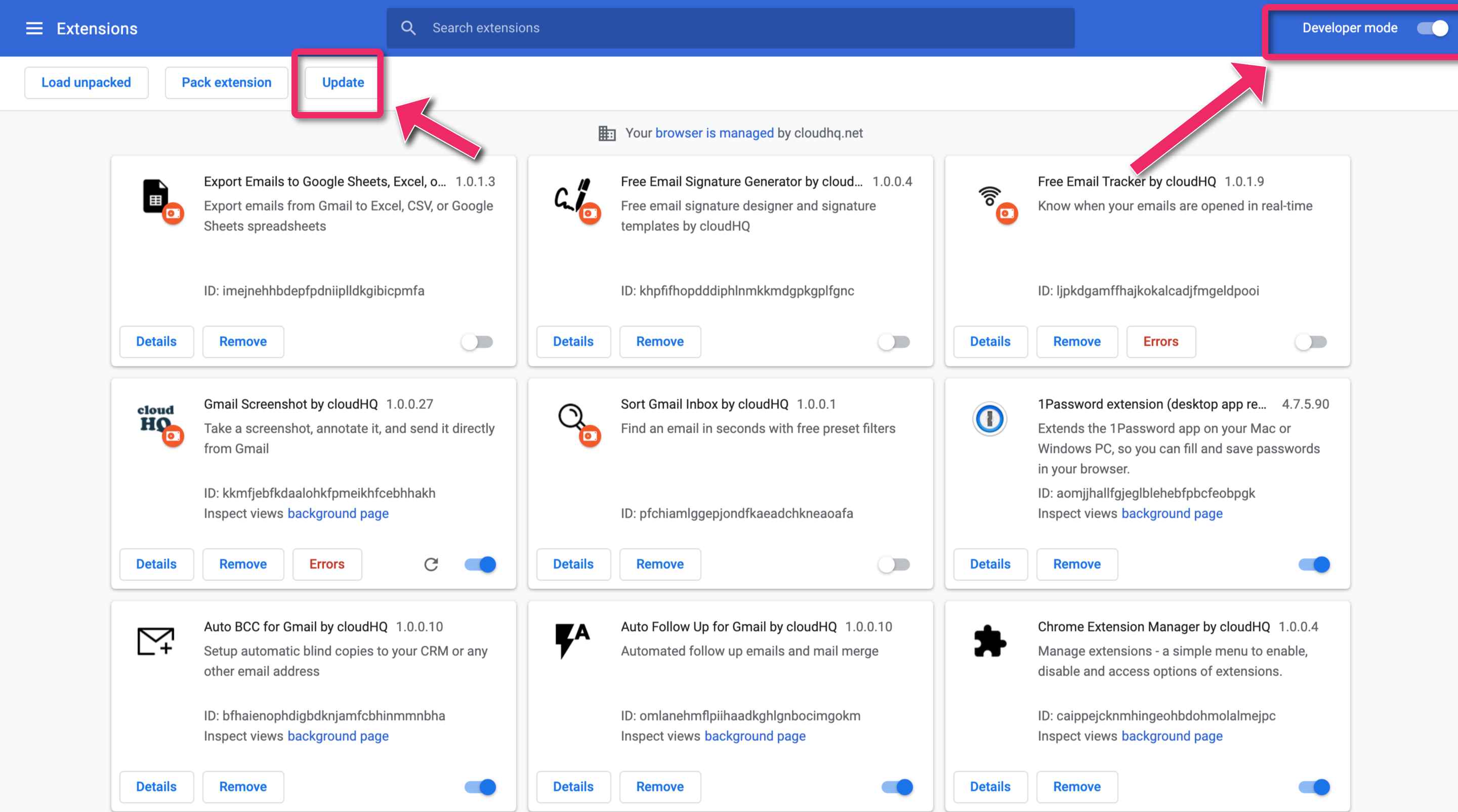Click Load unpacked button
The height and width of the screenshot is (812, 1458).
pyautogui.click(x=86, y=82)
